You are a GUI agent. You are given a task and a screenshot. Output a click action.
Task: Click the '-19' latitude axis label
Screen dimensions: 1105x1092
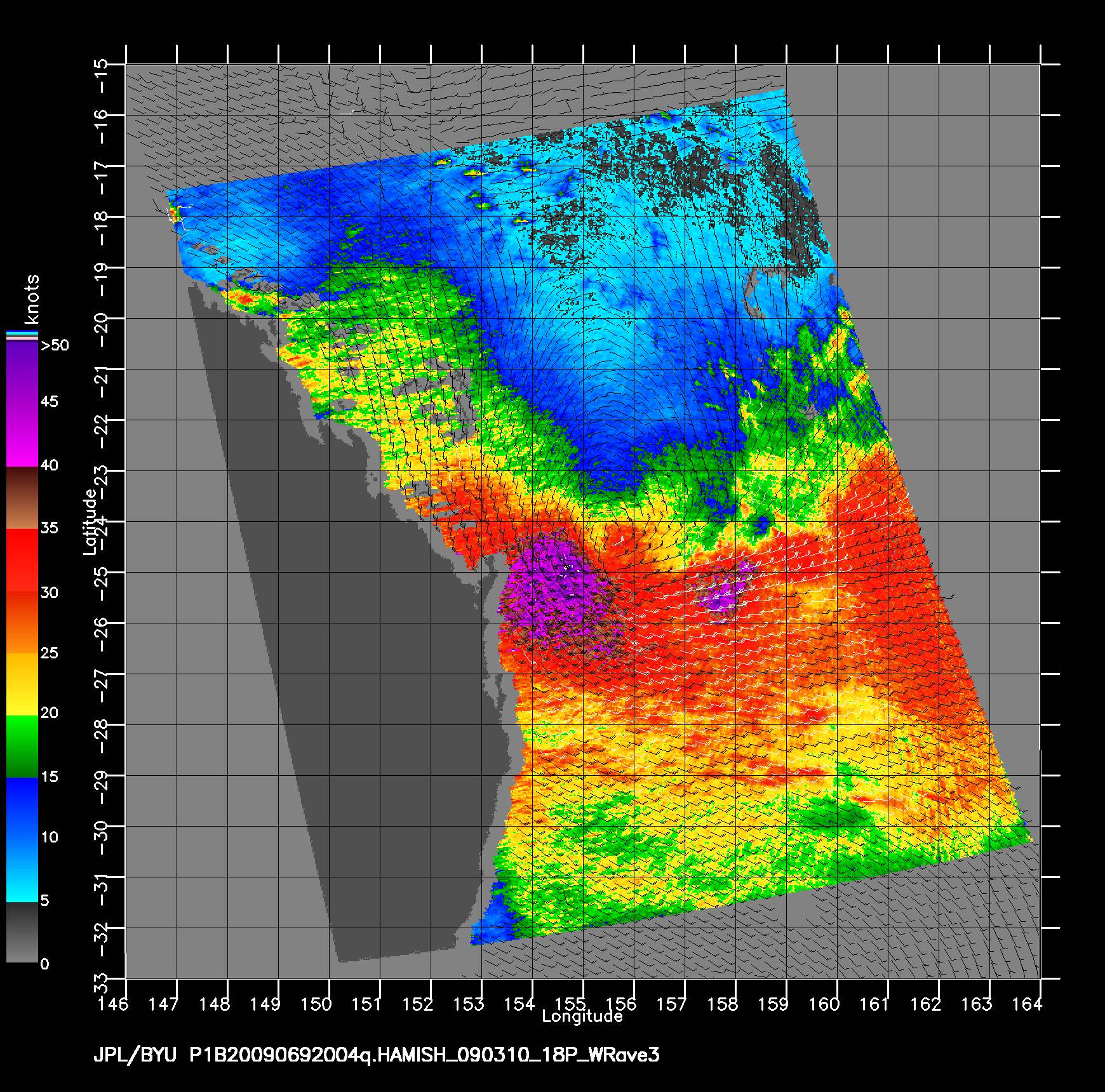click(102, 279)
